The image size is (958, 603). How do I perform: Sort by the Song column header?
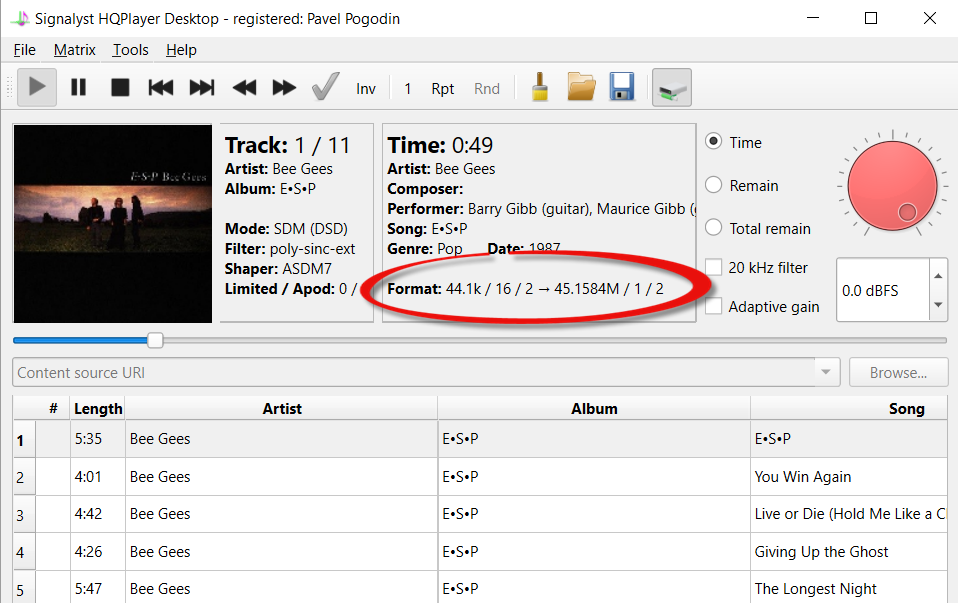point(849,409)
